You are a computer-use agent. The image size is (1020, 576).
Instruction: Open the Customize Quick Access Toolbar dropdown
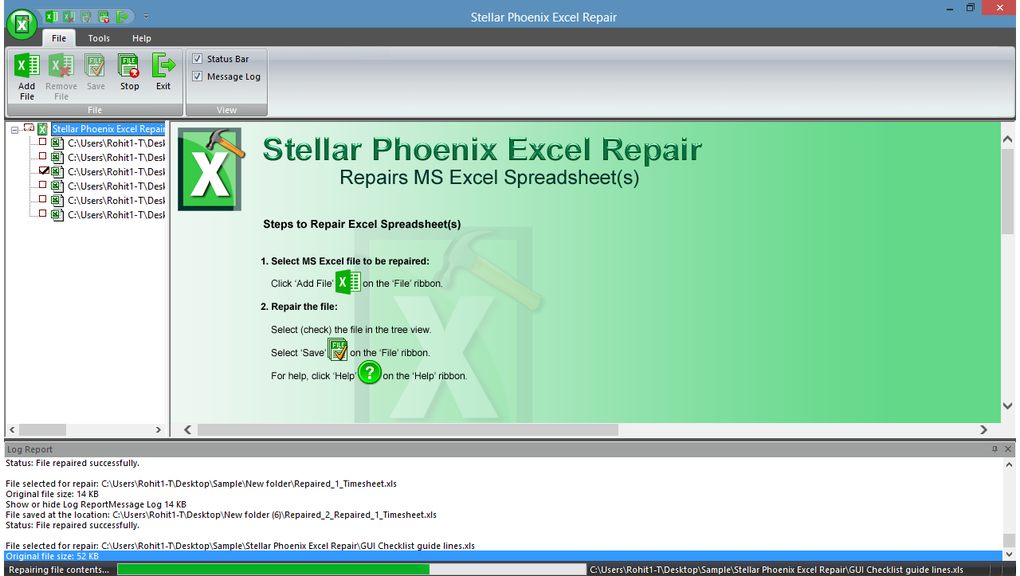146,17
